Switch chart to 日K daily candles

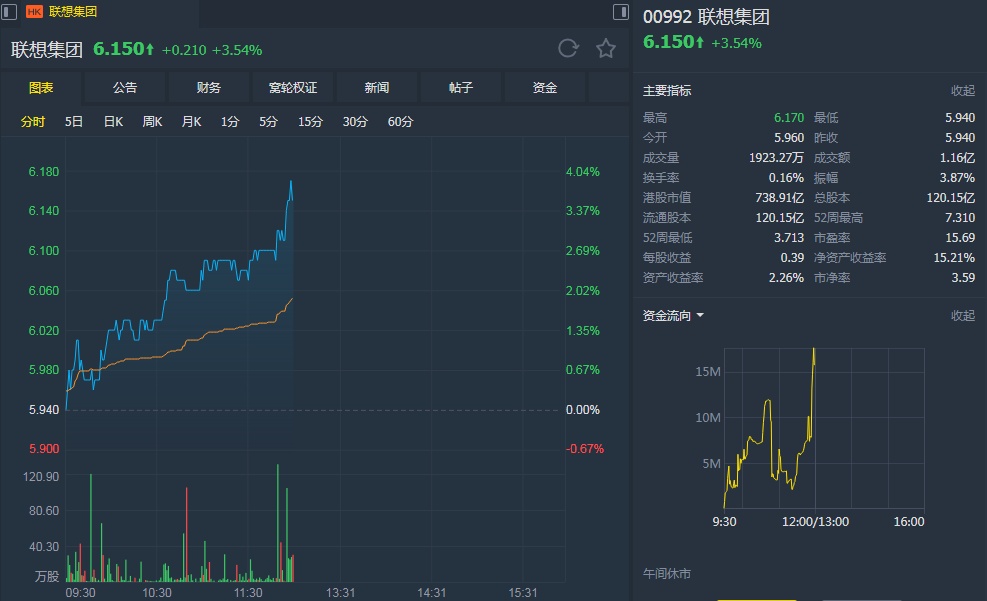[113, 121]
